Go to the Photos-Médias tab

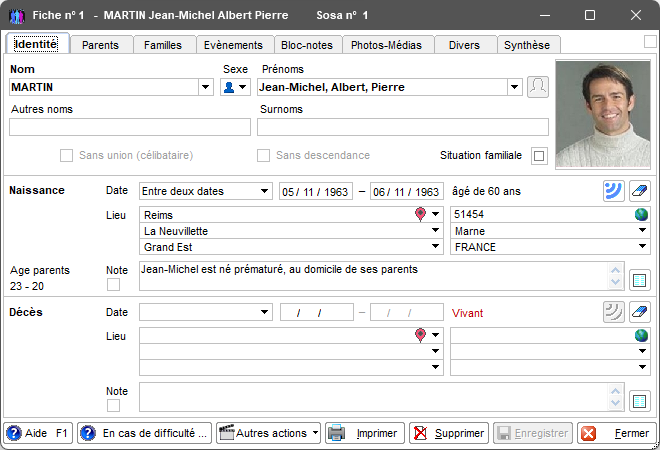click(x=386, y=45)
